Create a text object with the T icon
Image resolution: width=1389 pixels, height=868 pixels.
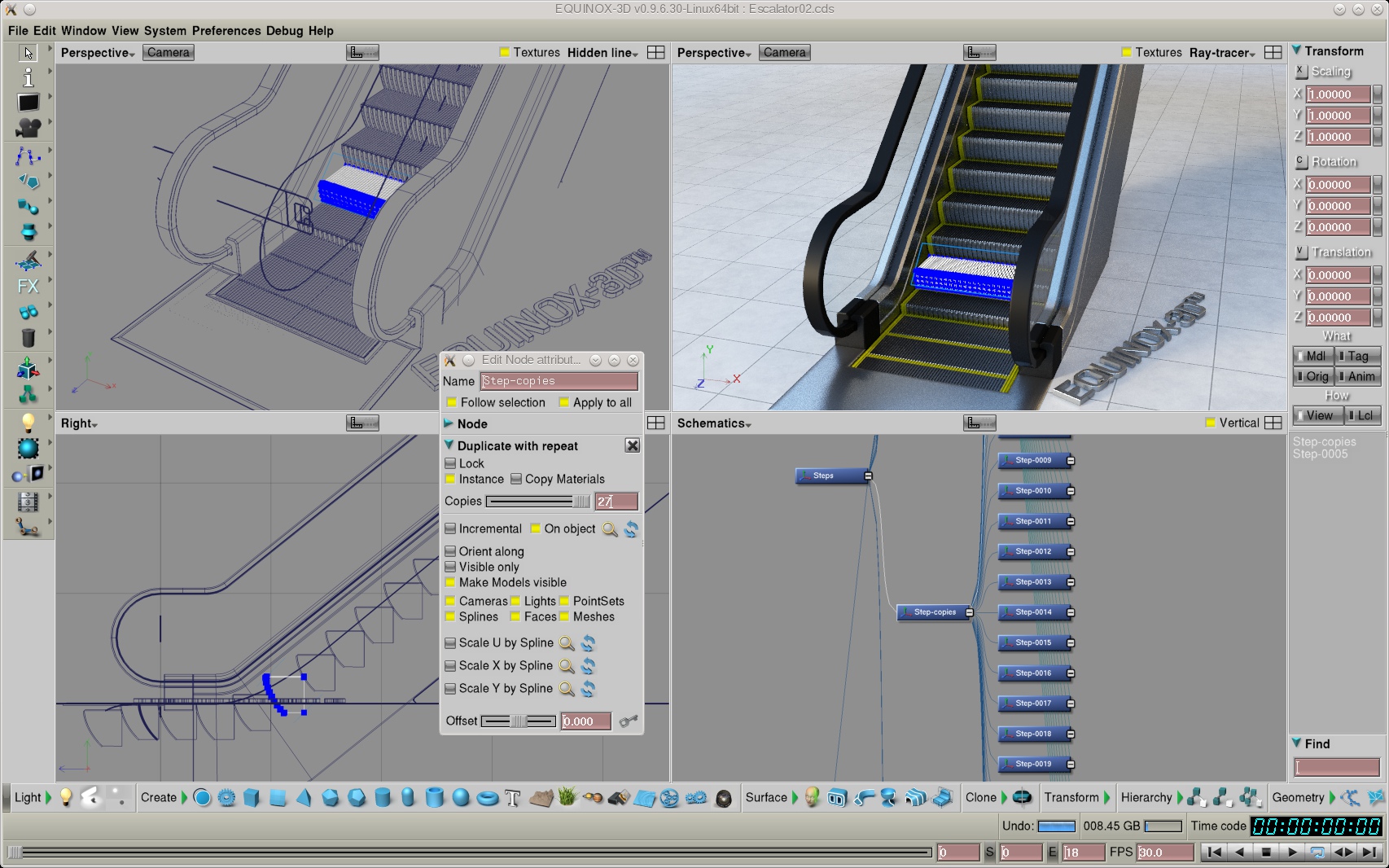pyautogui.click(x=512, y=798)
